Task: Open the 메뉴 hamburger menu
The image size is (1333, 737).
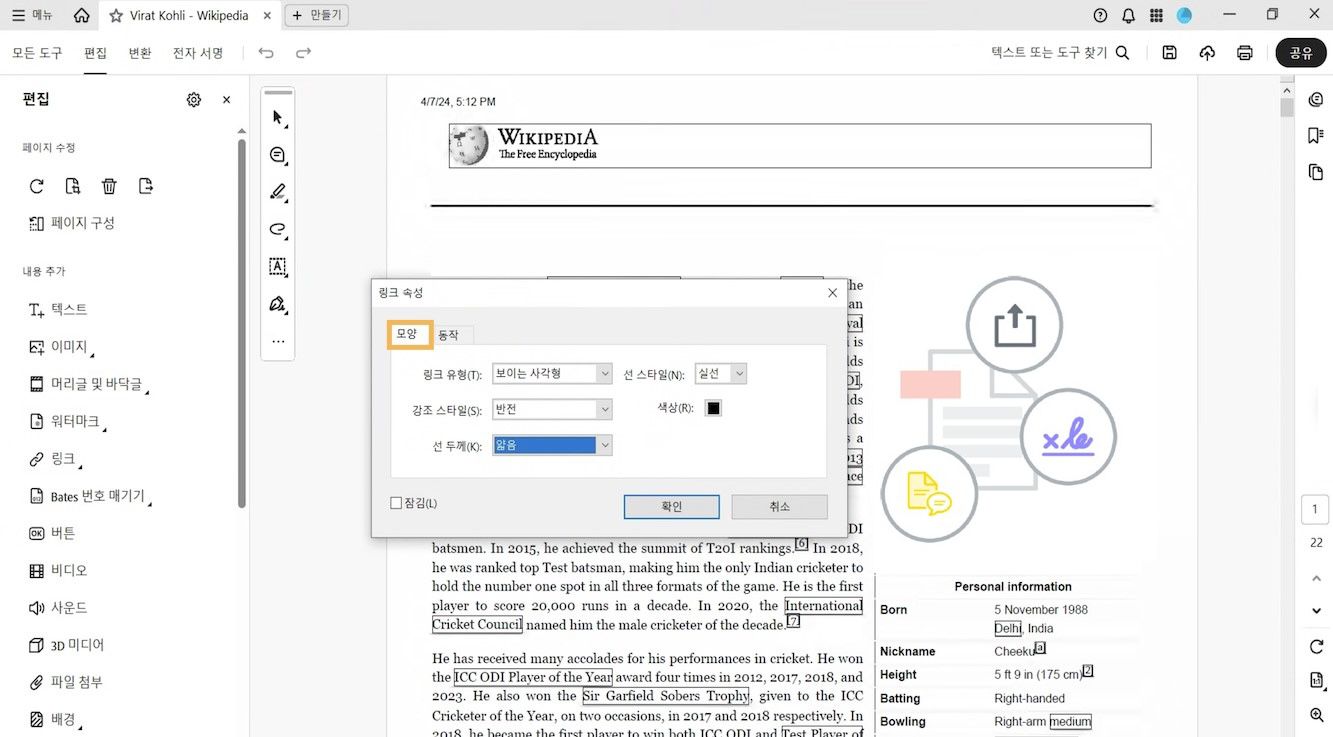Action: click(33, 16)
